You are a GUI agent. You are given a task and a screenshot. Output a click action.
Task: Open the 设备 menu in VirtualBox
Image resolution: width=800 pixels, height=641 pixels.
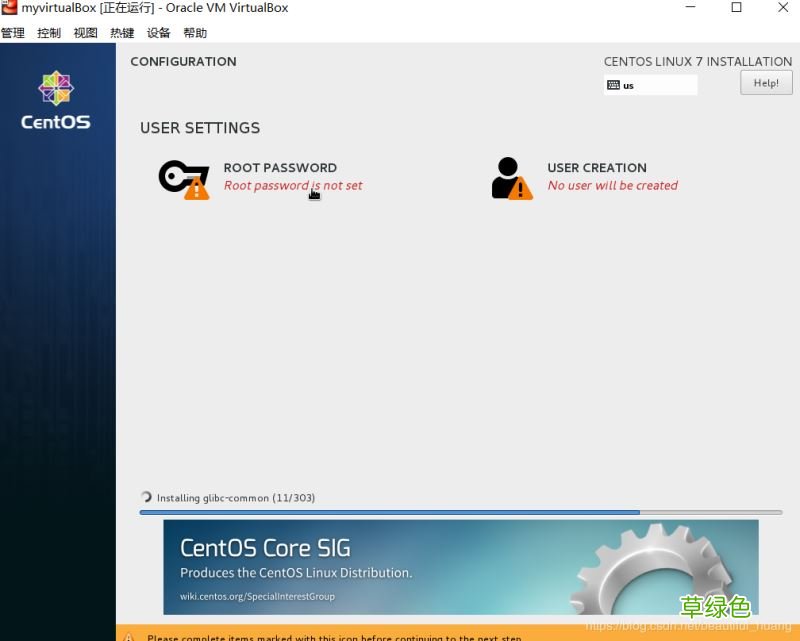158,32
